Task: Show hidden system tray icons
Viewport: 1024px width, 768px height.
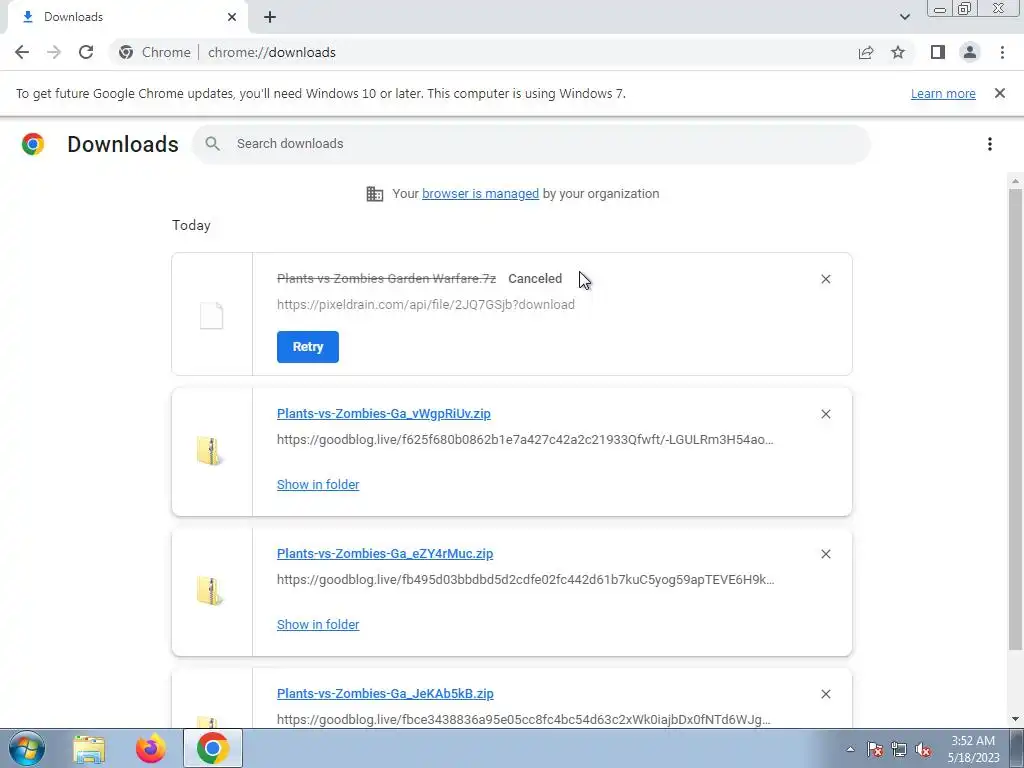Action: [850, 750]
